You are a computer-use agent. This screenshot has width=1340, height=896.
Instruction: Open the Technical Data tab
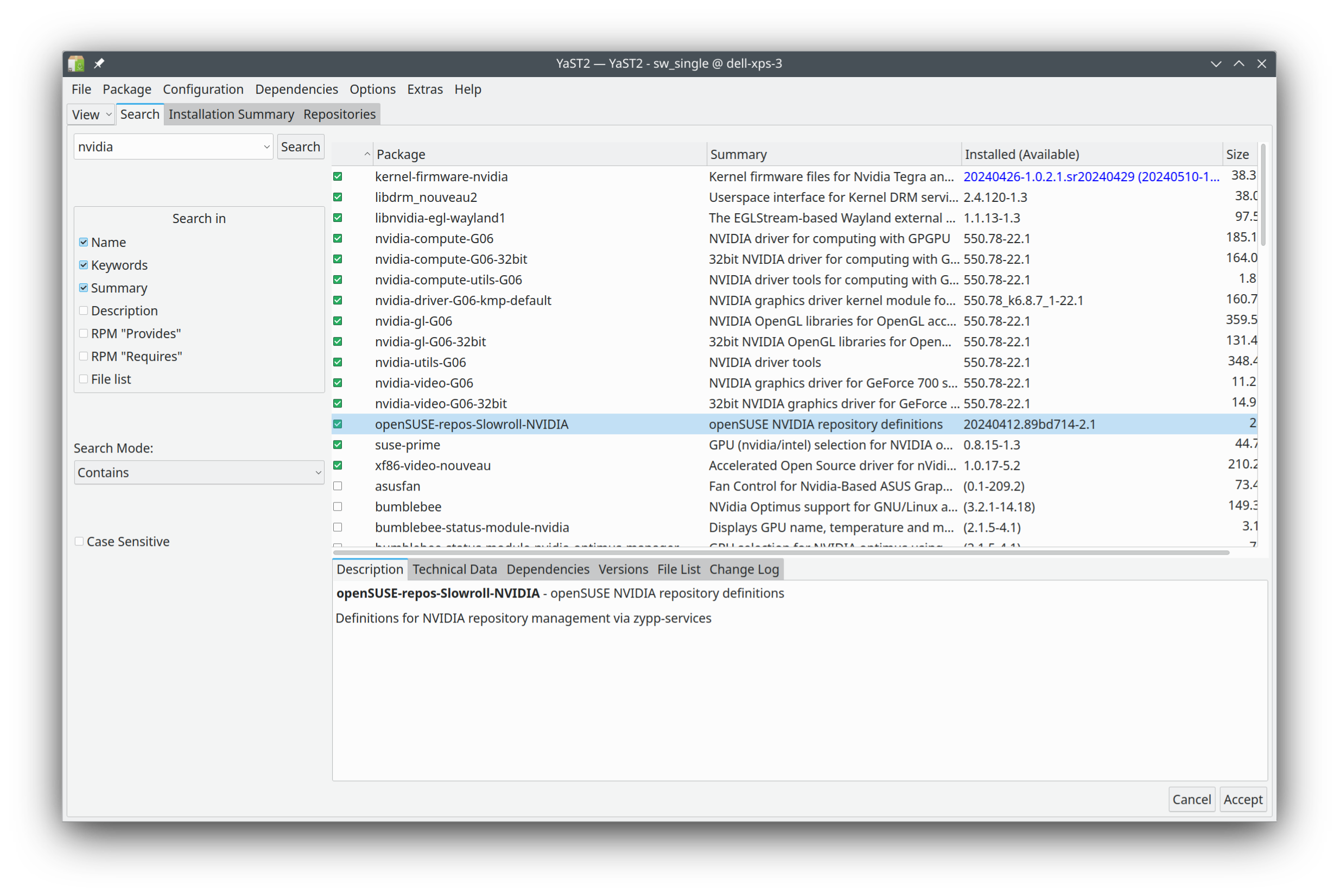click(455, 569)
